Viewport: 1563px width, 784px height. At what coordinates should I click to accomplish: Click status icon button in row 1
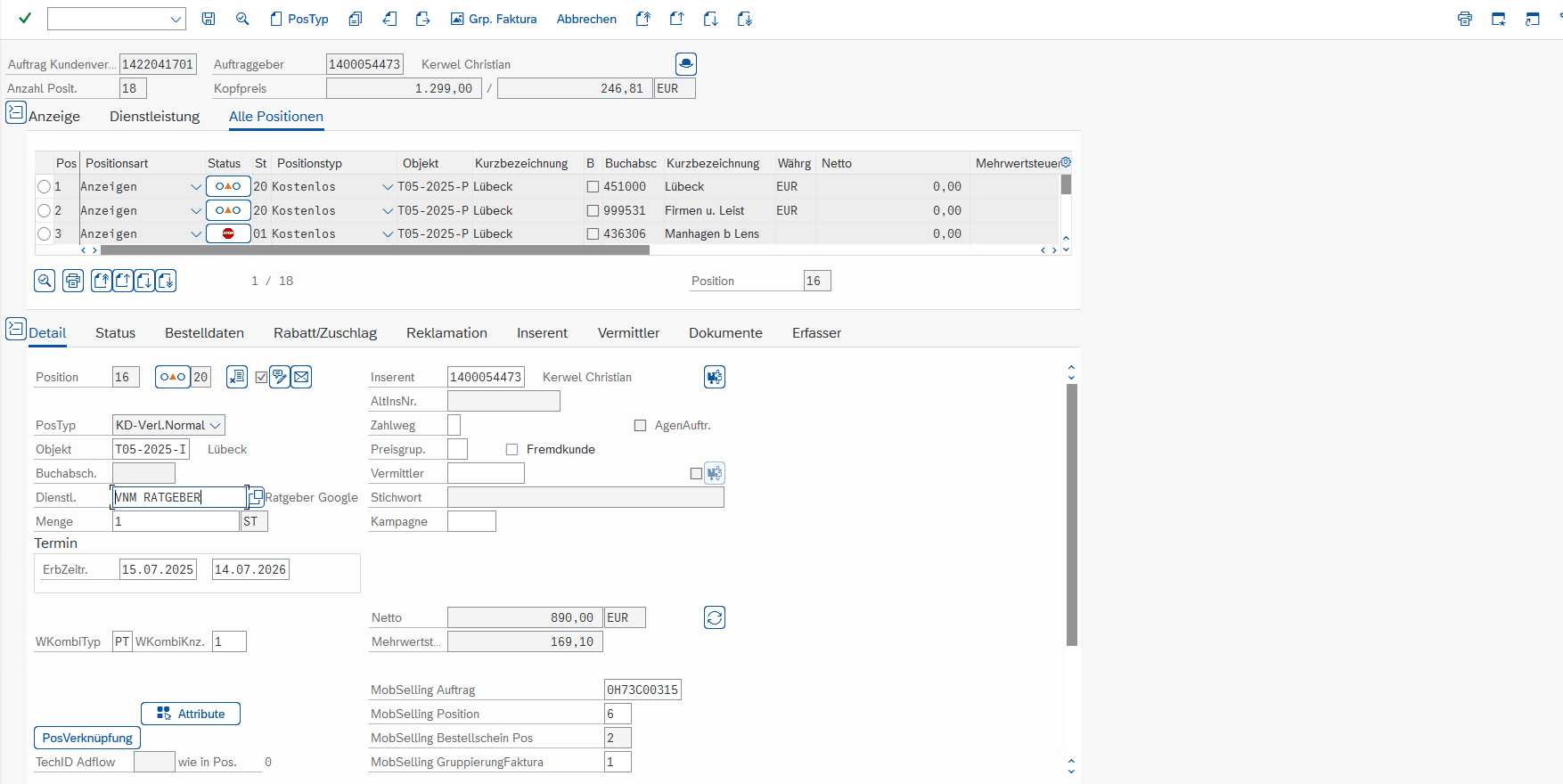(x=228, y=186)
